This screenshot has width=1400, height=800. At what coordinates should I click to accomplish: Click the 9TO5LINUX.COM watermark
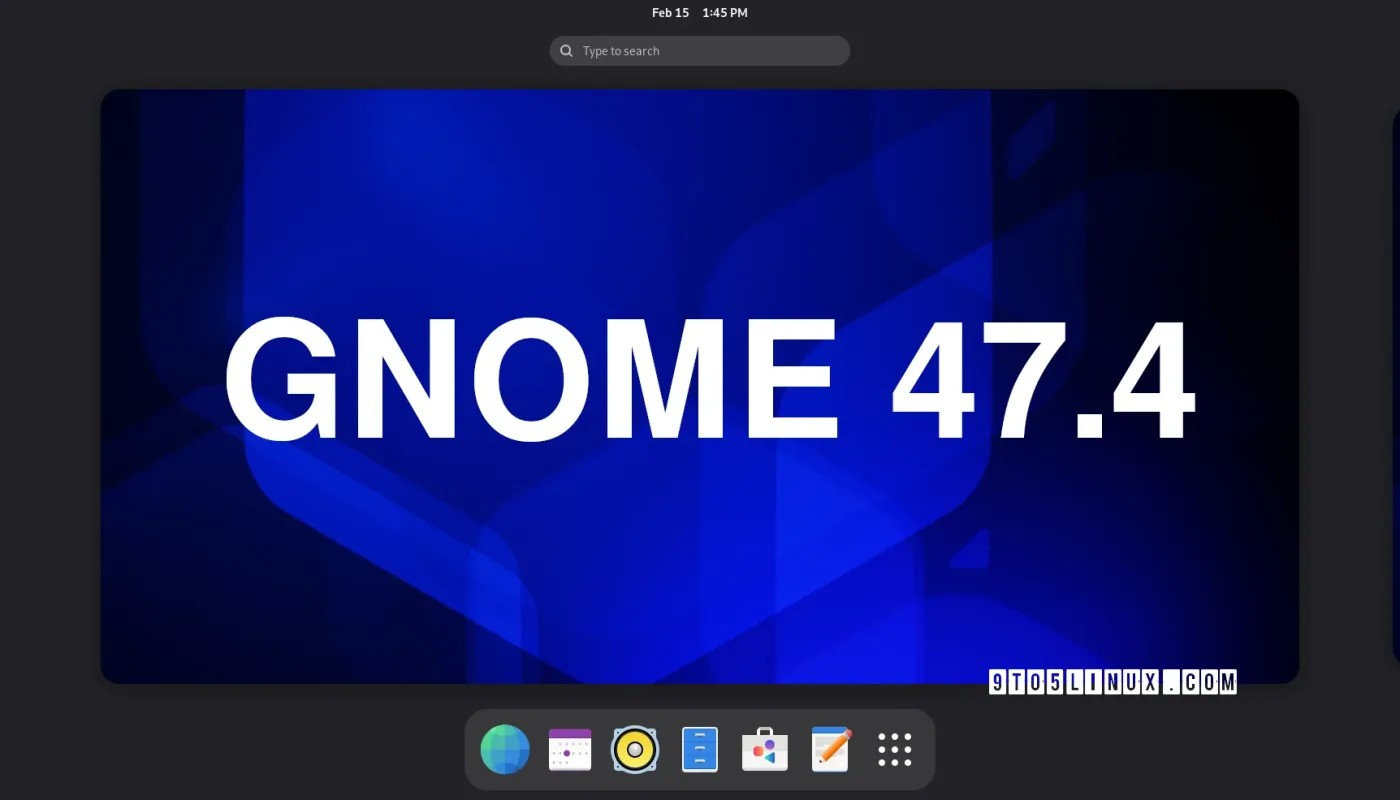click(x=1112, y=682)
